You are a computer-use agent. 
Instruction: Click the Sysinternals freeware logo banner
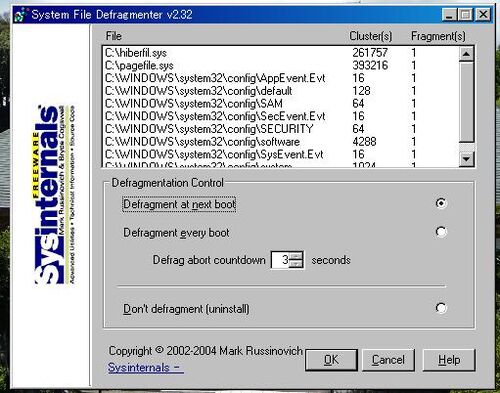coord(55,194)
